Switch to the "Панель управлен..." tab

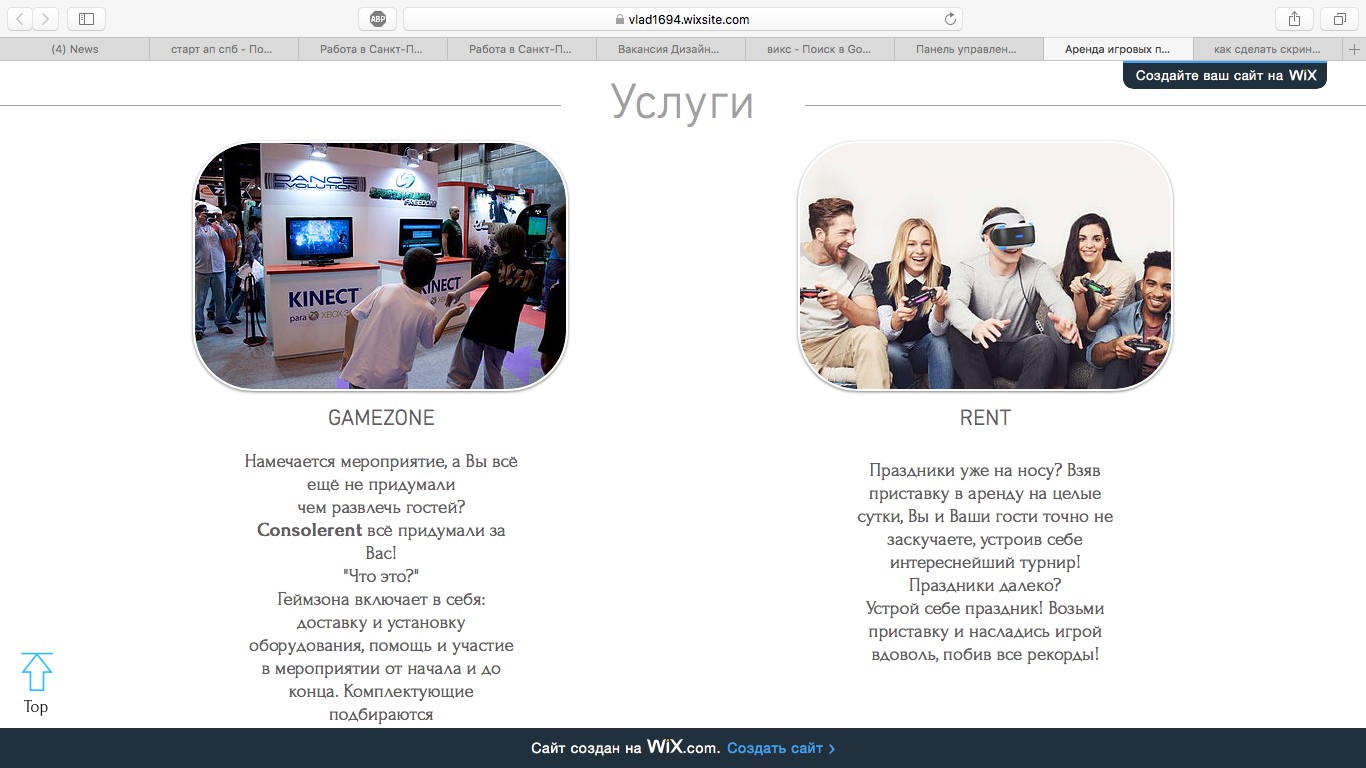(x=968, y=49)
